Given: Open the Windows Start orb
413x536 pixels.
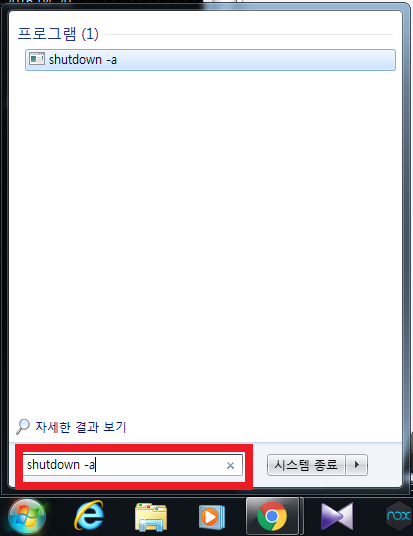Looking at the screenshot, I should (x=27, y=516).
